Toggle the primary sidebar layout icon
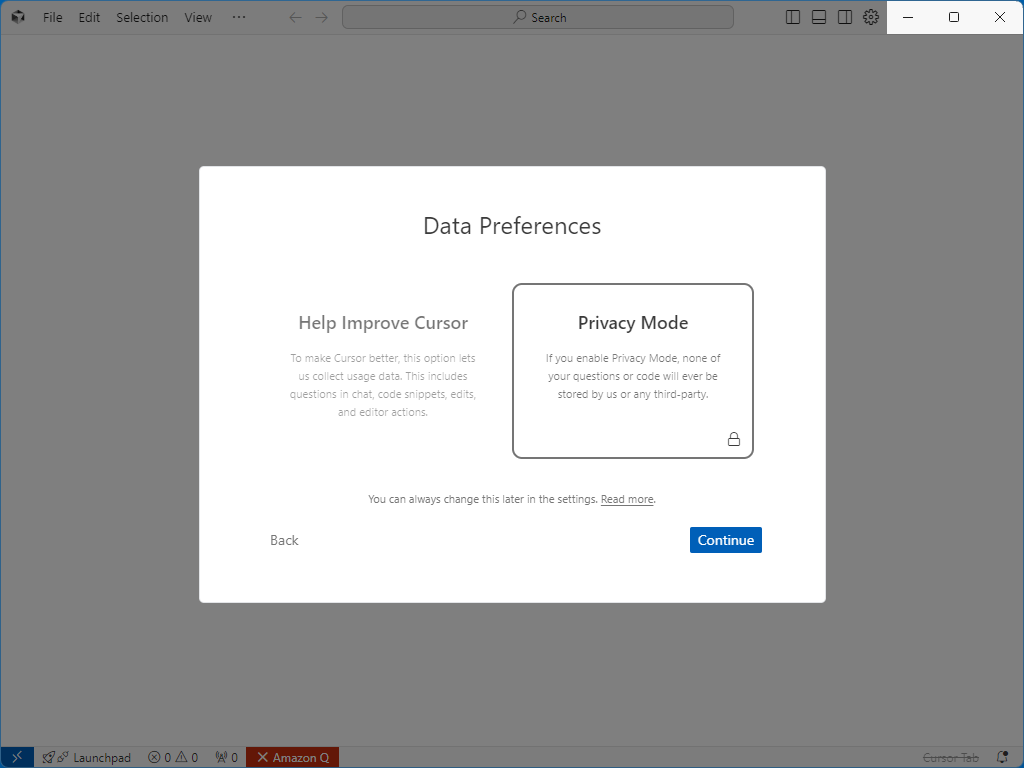This screenshot has width=1024, height=768. click(793, 17)
